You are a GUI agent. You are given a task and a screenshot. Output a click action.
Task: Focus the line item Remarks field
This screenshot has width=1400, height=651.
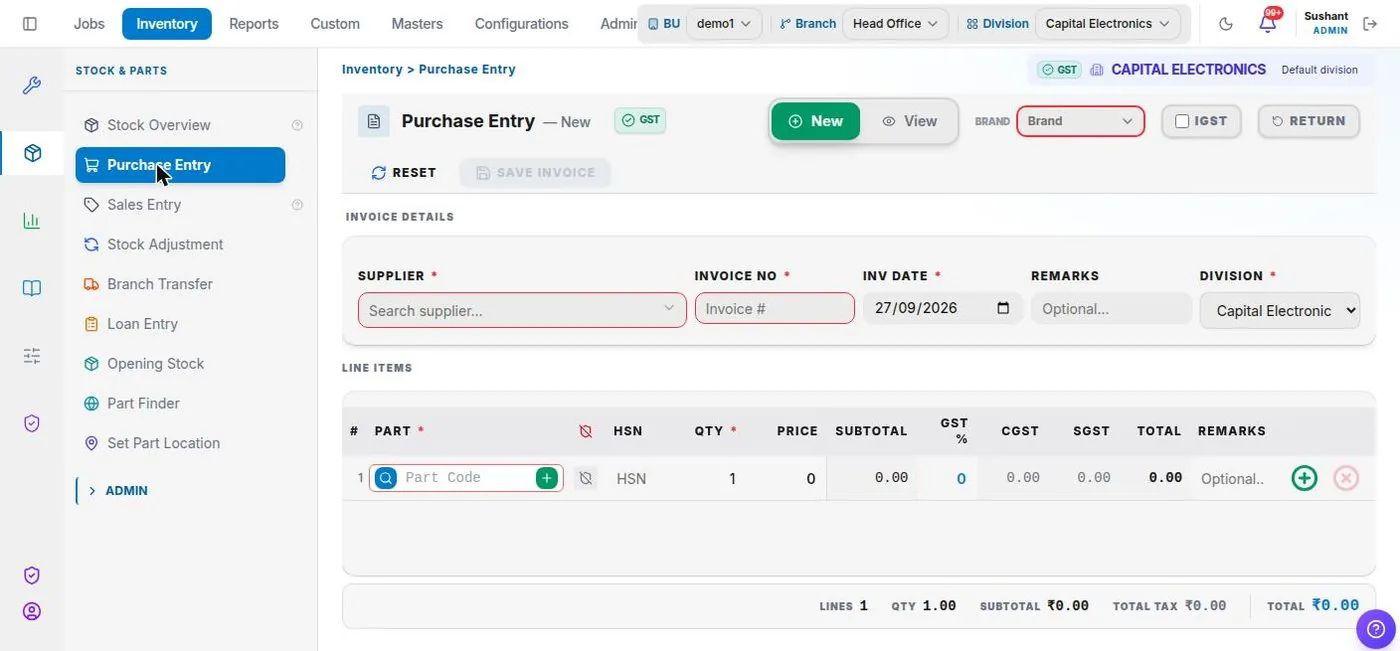[x=1233, y=479]
